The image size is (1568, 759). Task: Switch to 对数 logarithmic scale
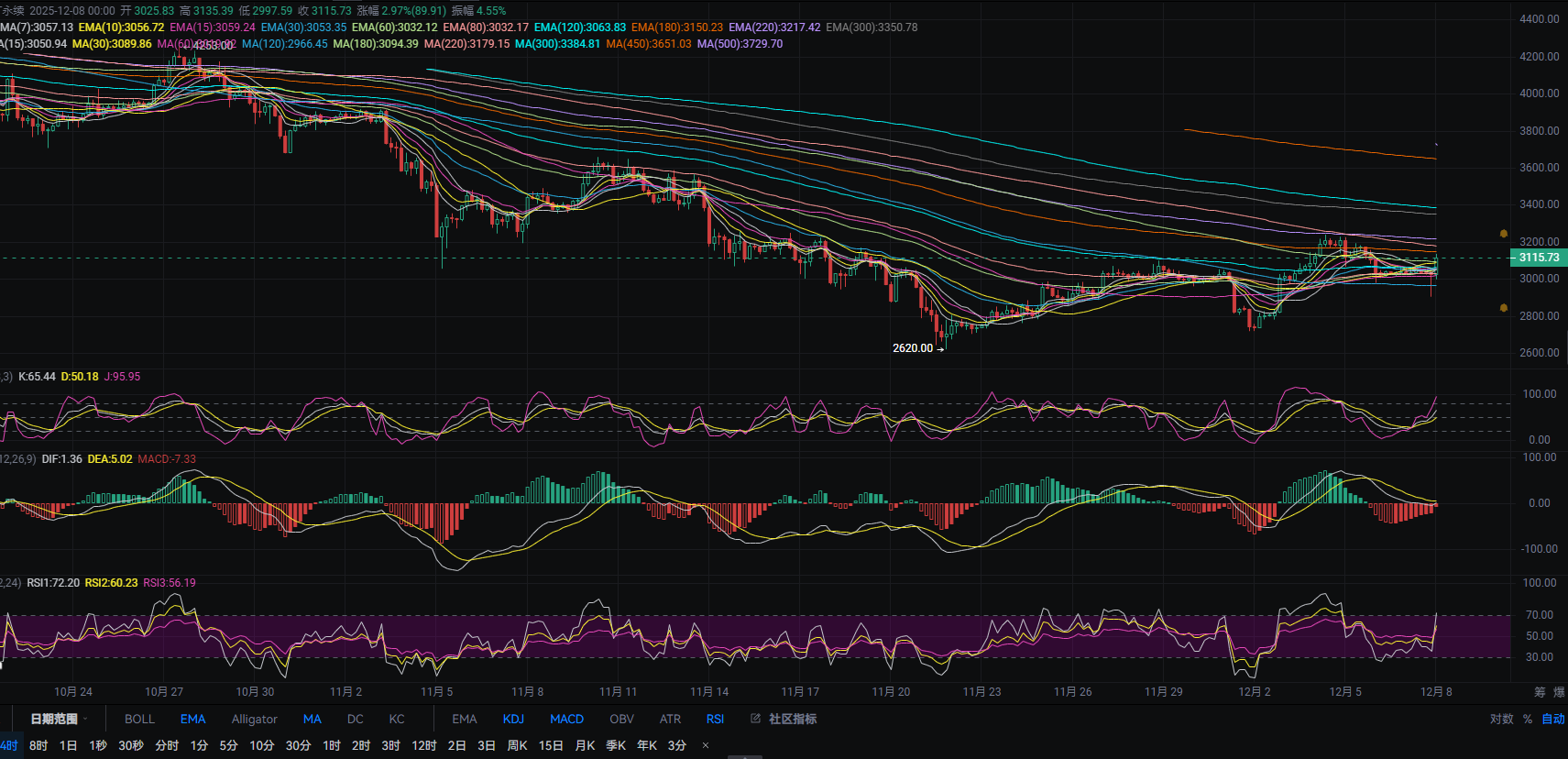pos(1501,719)
